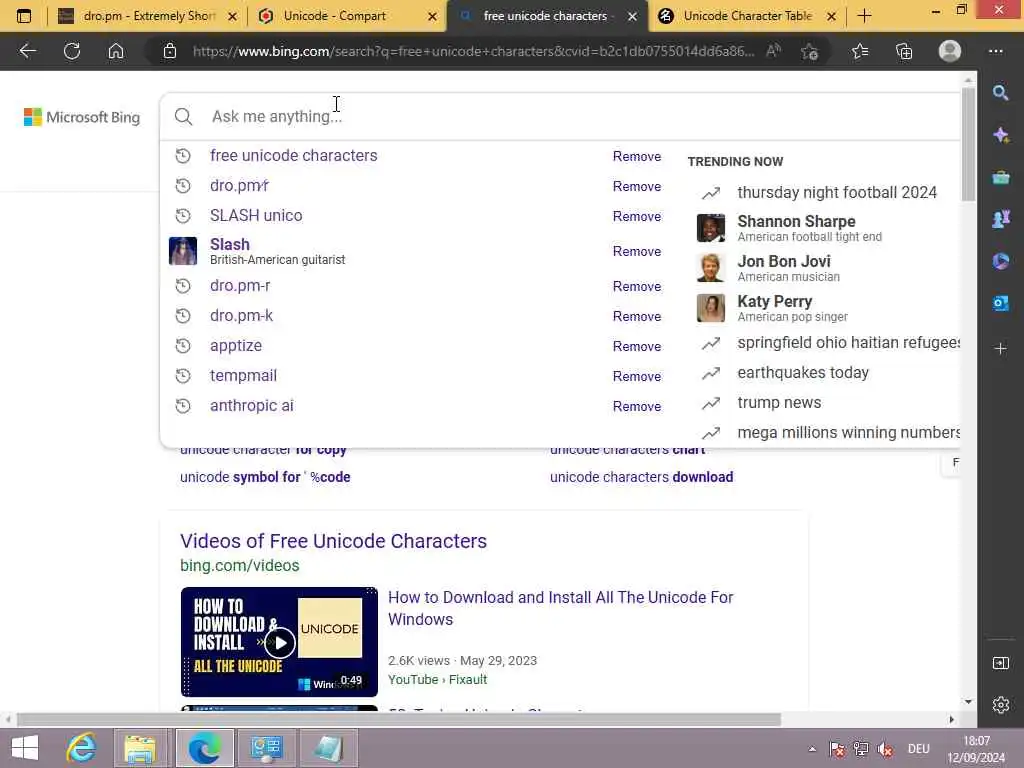Click the search magnifier in Bing box
Viewport: 1024px width, 768px height.
point(184,116)
